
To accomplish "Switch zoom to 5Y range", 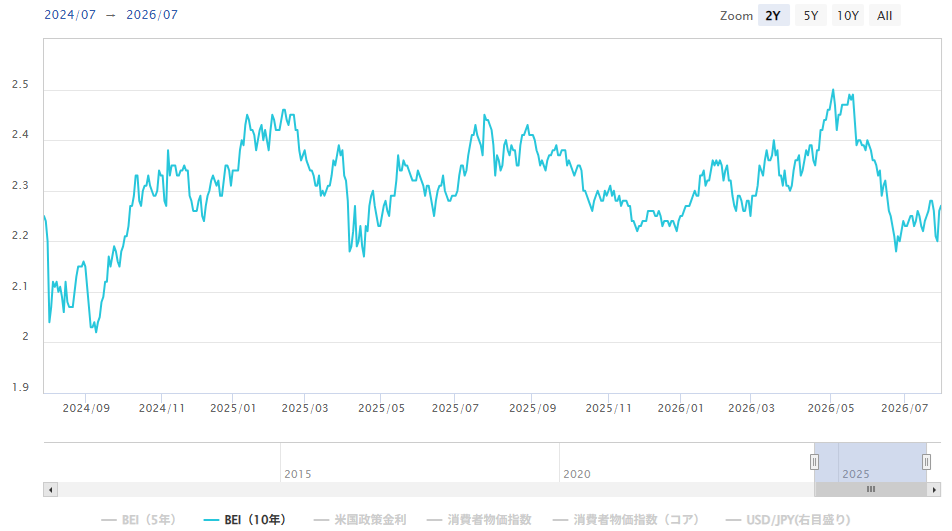I will point(811,16).
